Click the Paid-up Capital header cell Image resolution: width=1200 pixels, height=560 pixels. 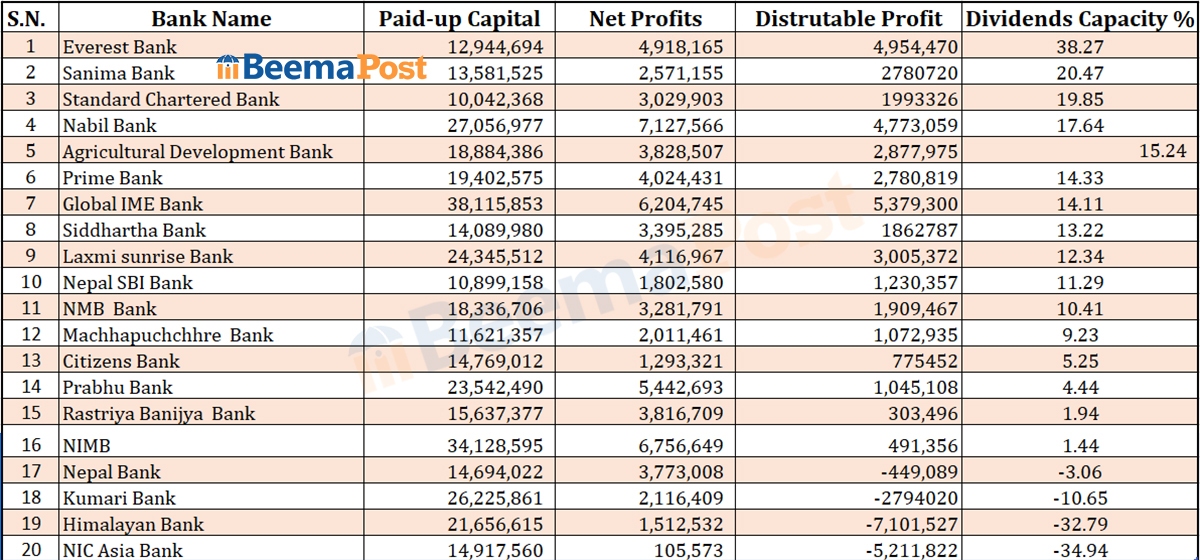tap(459, 19)
